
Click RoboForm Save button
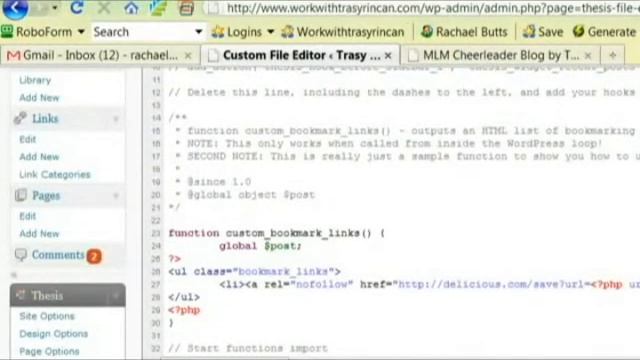pos(543,32)
